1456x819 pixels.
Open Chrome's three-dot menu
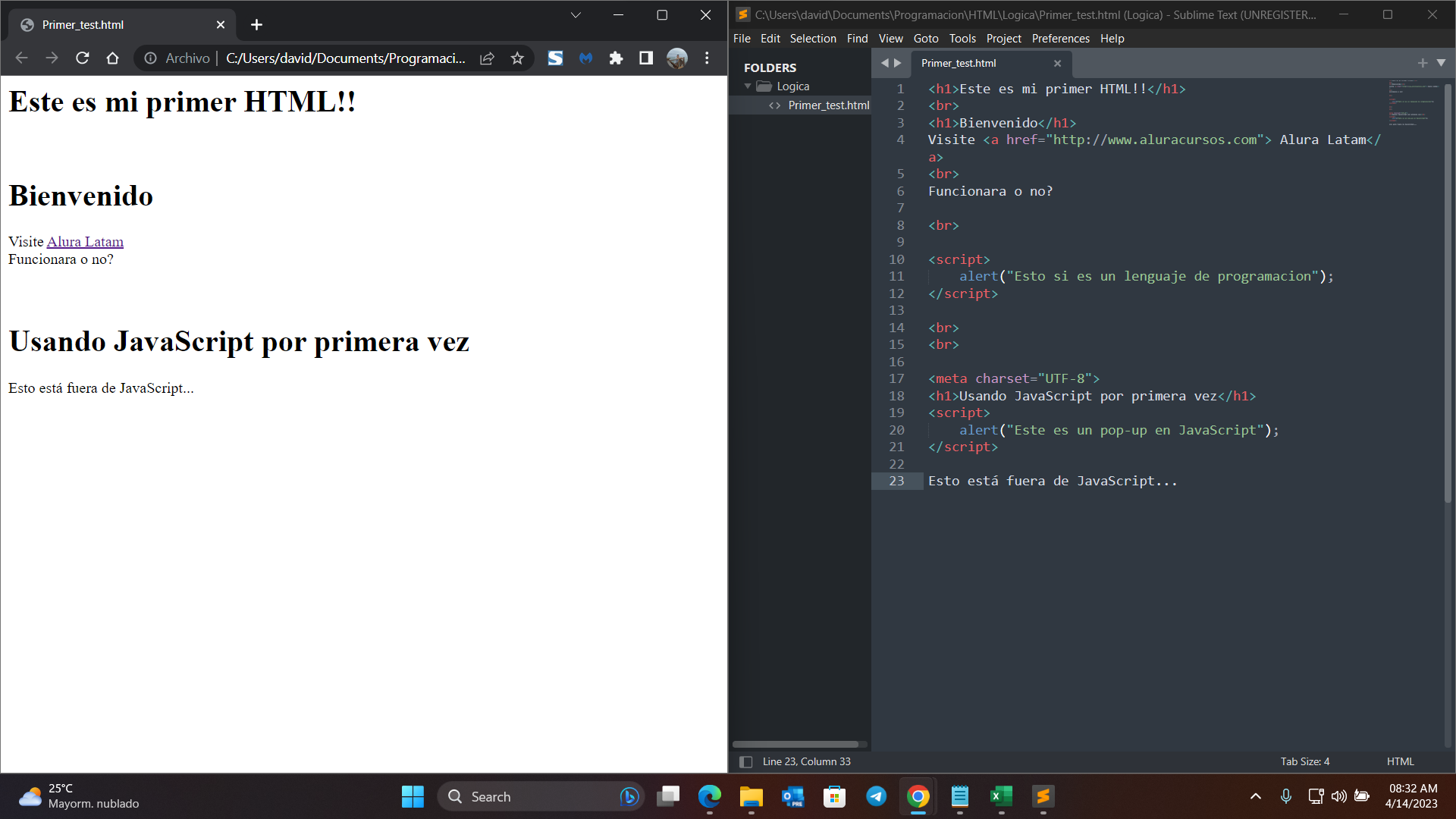(707, 58)
